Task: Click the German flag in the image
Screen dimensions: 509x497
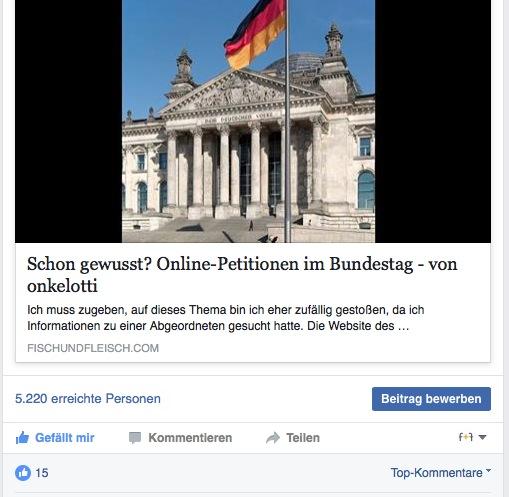Action: click(x=255, y=33)
